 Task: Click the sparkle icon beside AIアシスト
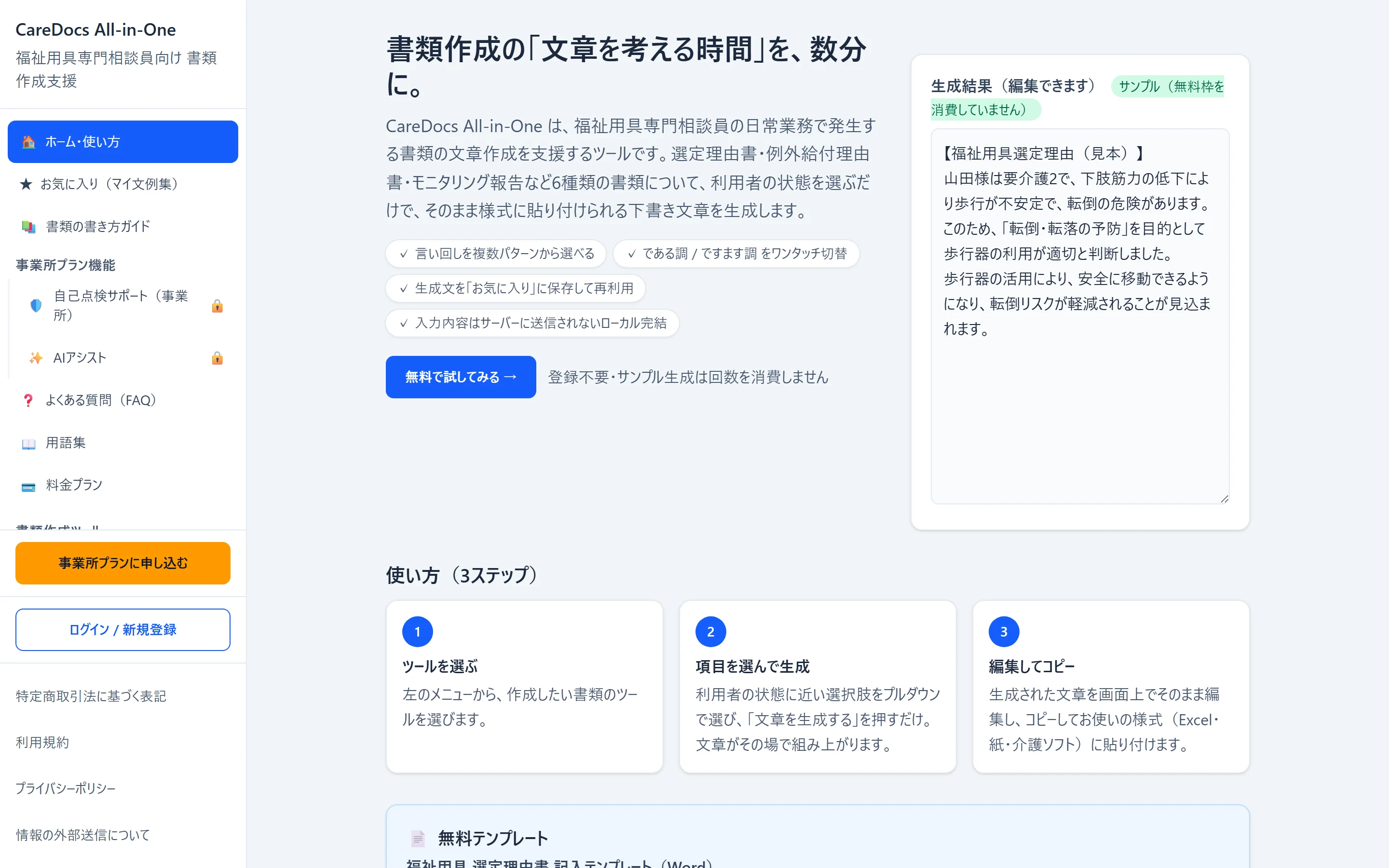click(x=36, y=358)
